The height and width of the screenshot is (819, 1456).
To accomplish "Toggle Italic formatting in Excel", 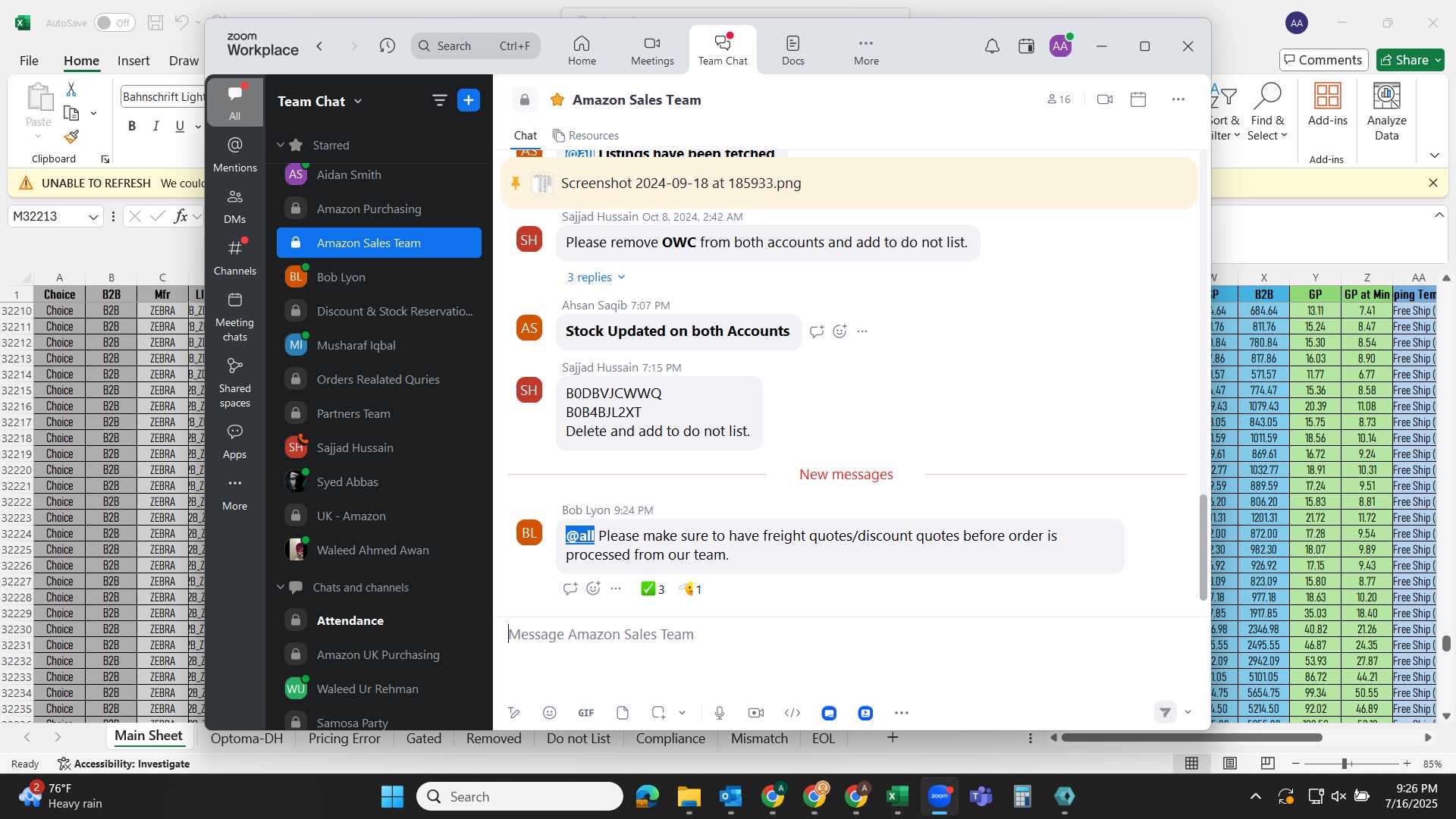I will [x=156, y=126].
